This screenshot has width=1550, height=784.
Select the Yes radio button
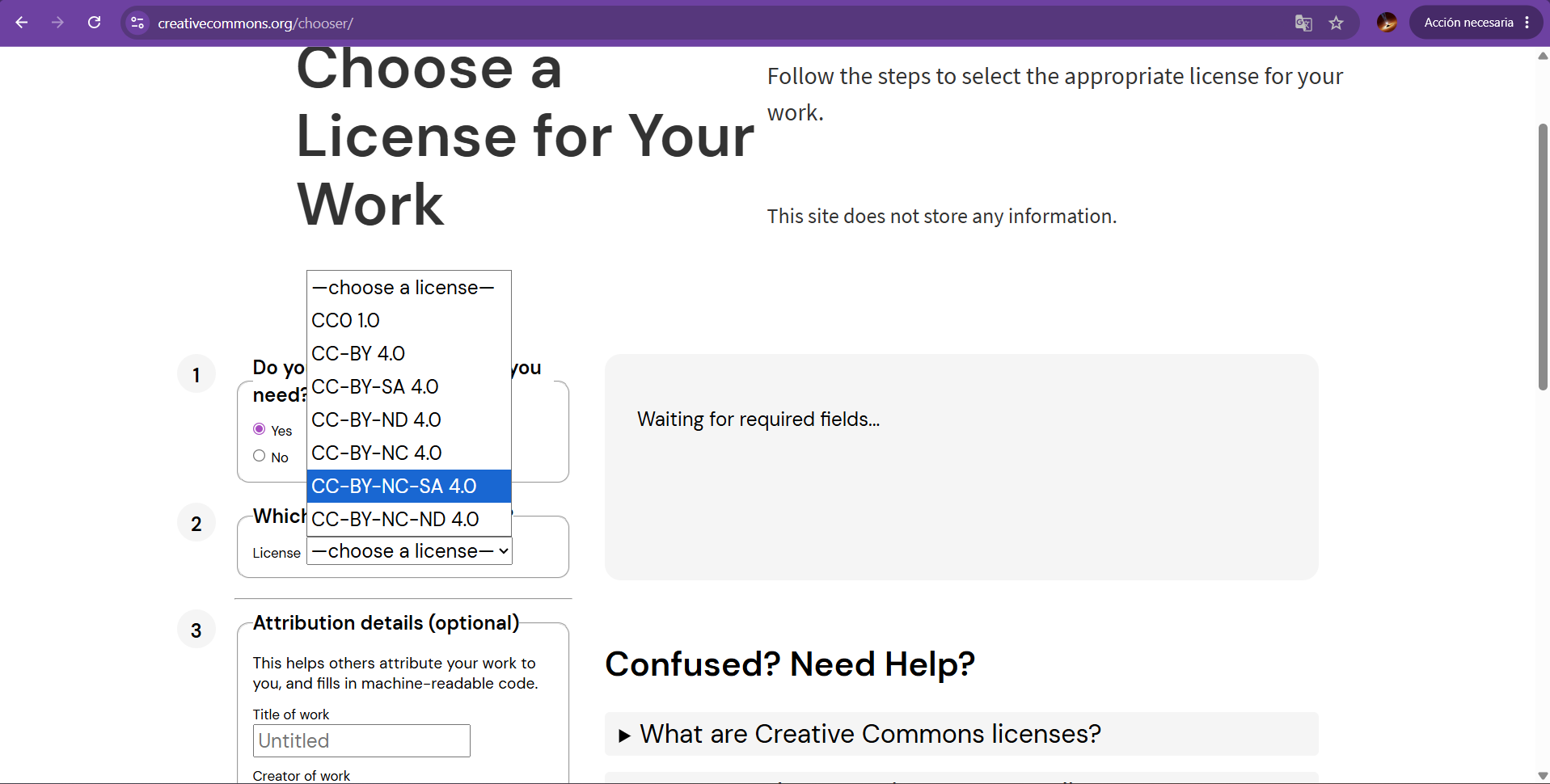pyautogui.click(x=259, y=428)
